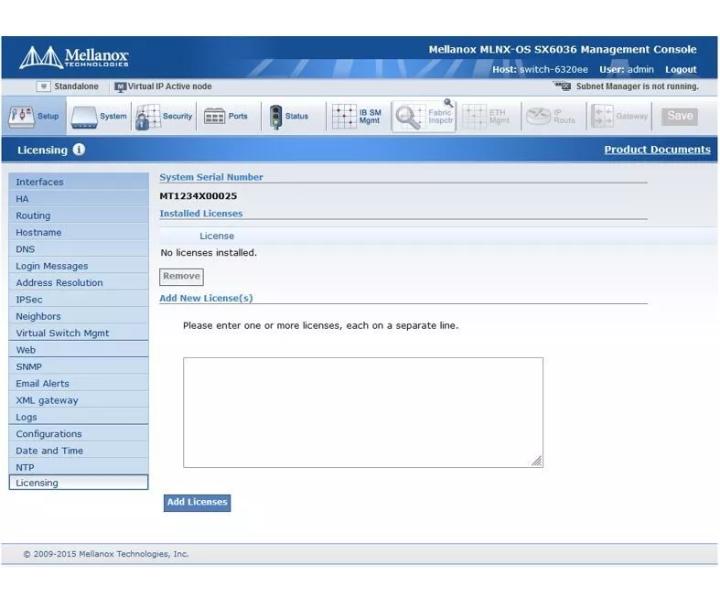This screenshot has width=720, height=600.
Task: Open Login Messages sidebar item
Action: point(79,266)
